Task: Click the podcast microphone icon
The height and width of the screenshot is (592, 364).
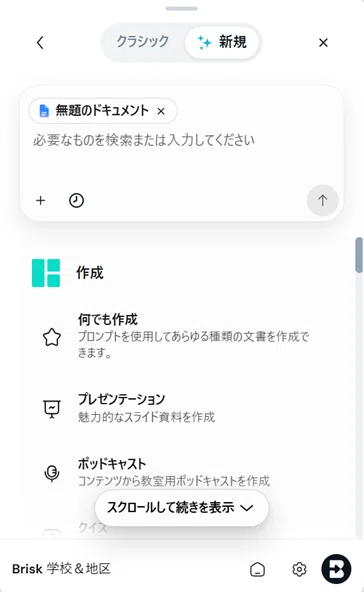Action: click(52, 473)
